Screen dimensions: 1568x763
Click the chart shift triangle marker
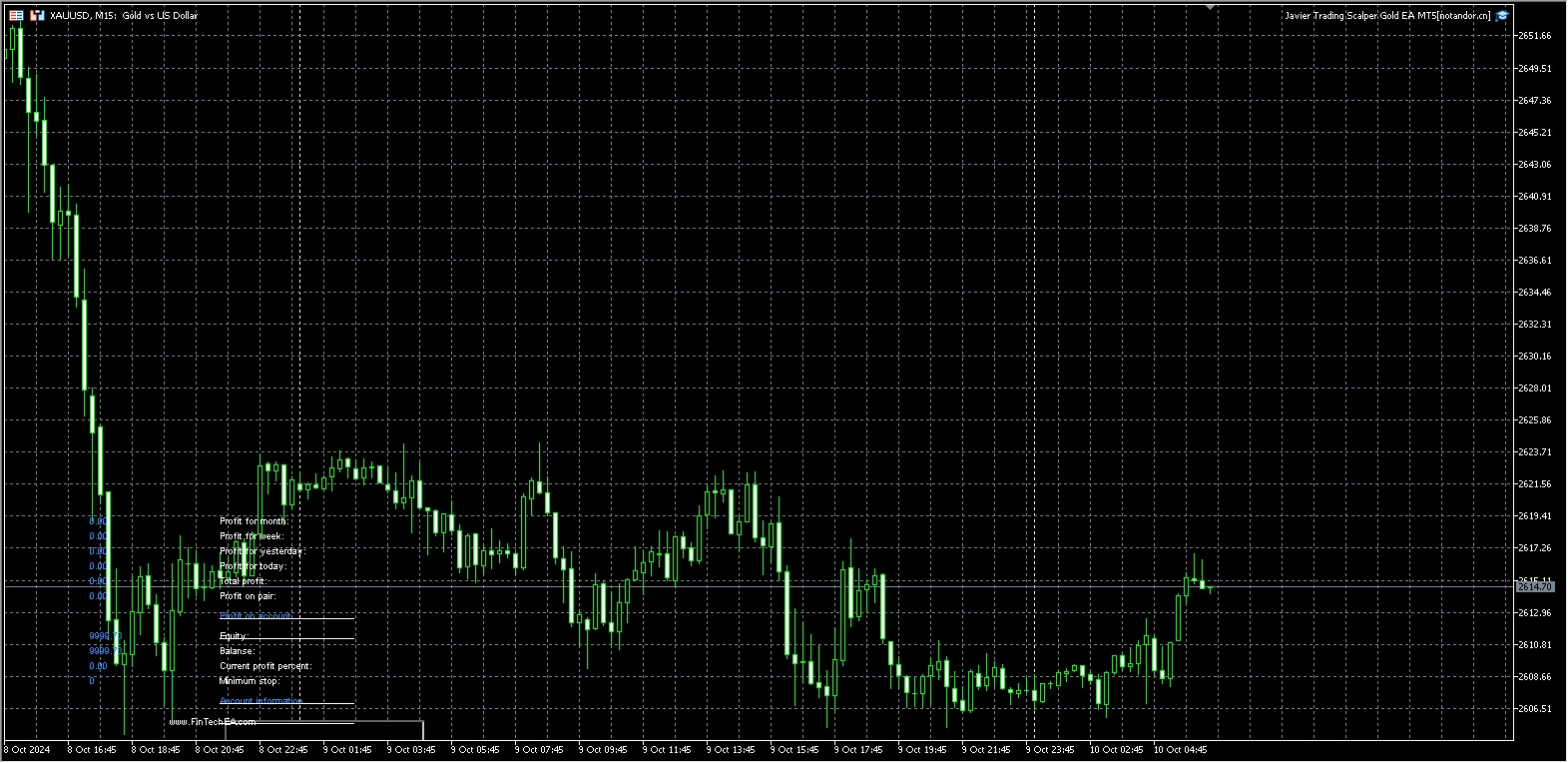pos(1210,7)
